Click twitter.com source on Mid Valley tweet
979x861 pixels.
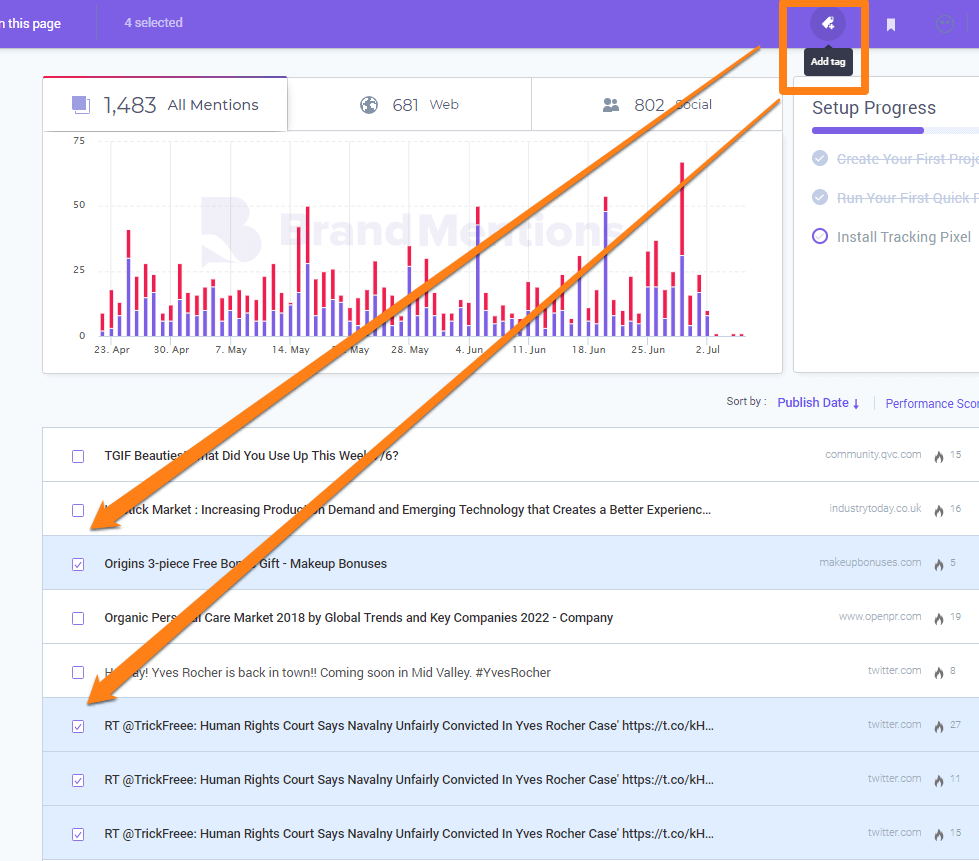pos(894,671)
